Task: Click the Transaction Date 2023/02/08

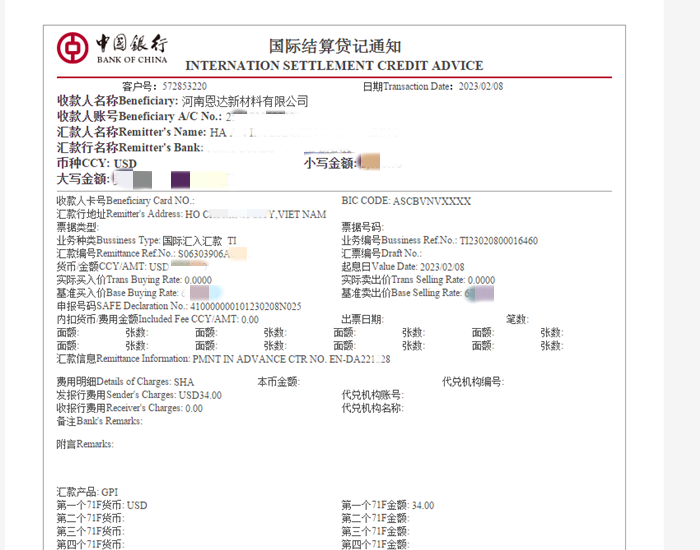Action: 481,86
